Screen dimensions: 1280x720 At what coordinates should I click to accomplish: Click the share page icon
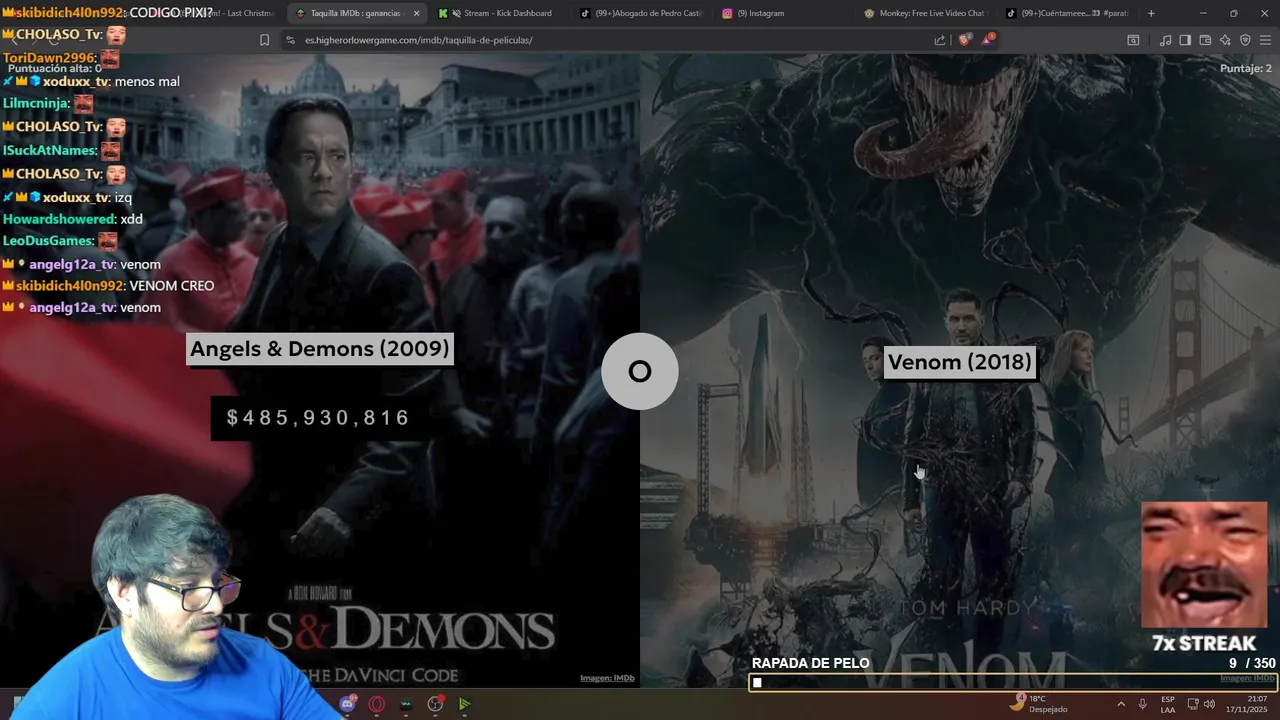coord(940,40)
